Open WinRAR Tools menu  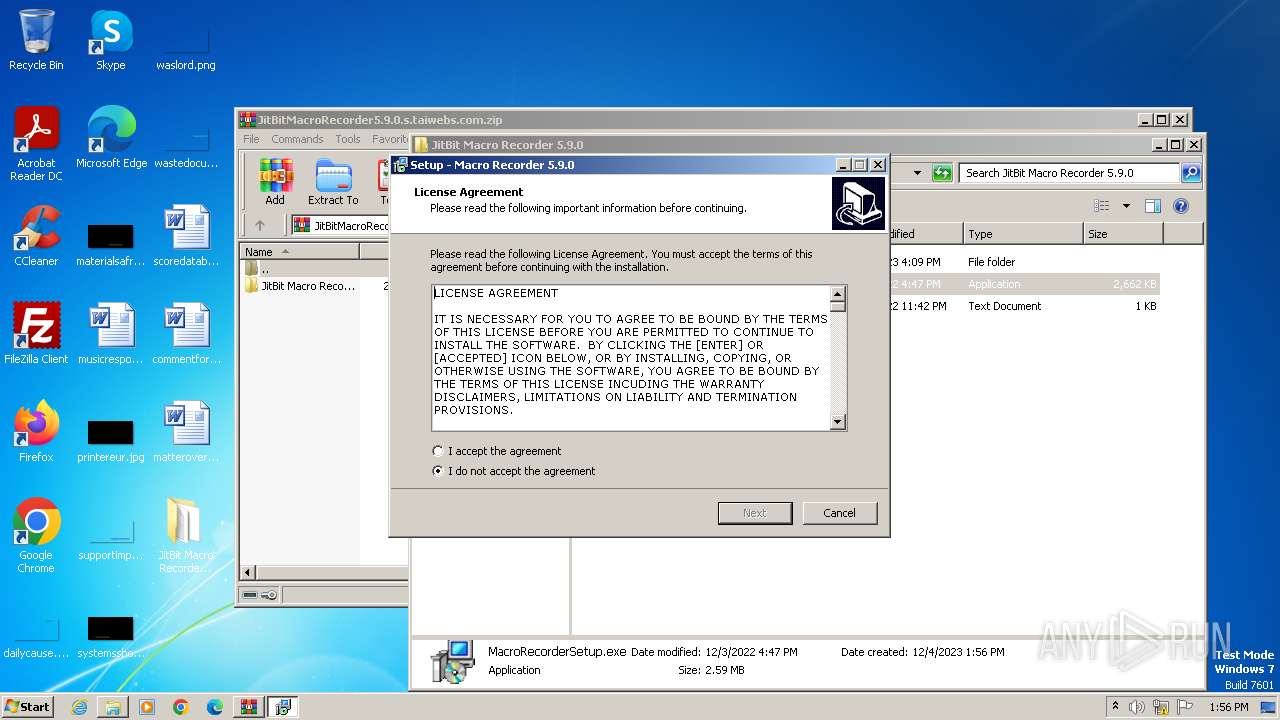pos(348,139)
